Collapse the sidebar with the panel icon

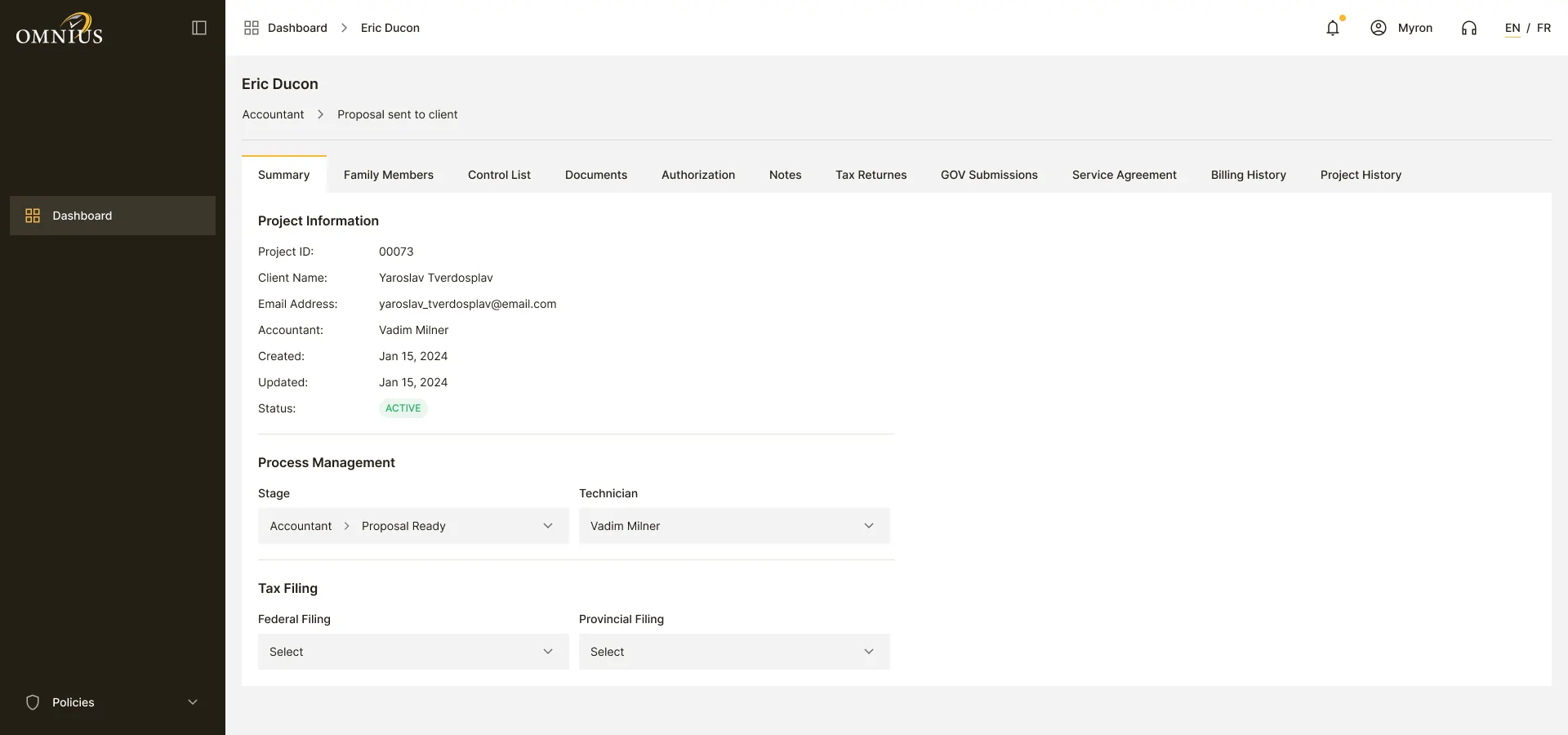click(199, 28)
